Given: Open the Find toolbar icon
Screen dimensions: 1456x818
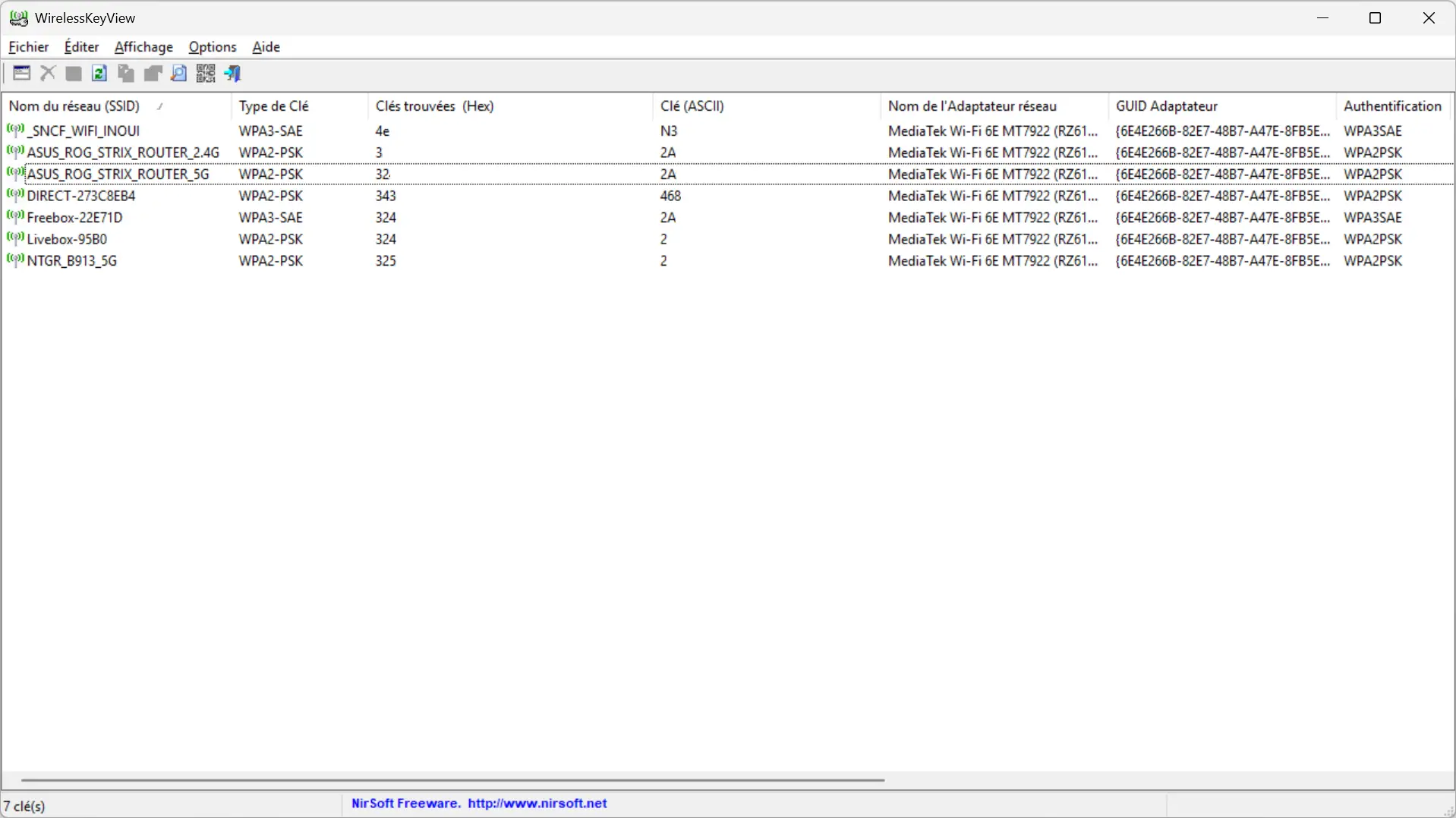Looking at the screenshot, I should coord(178,74).
